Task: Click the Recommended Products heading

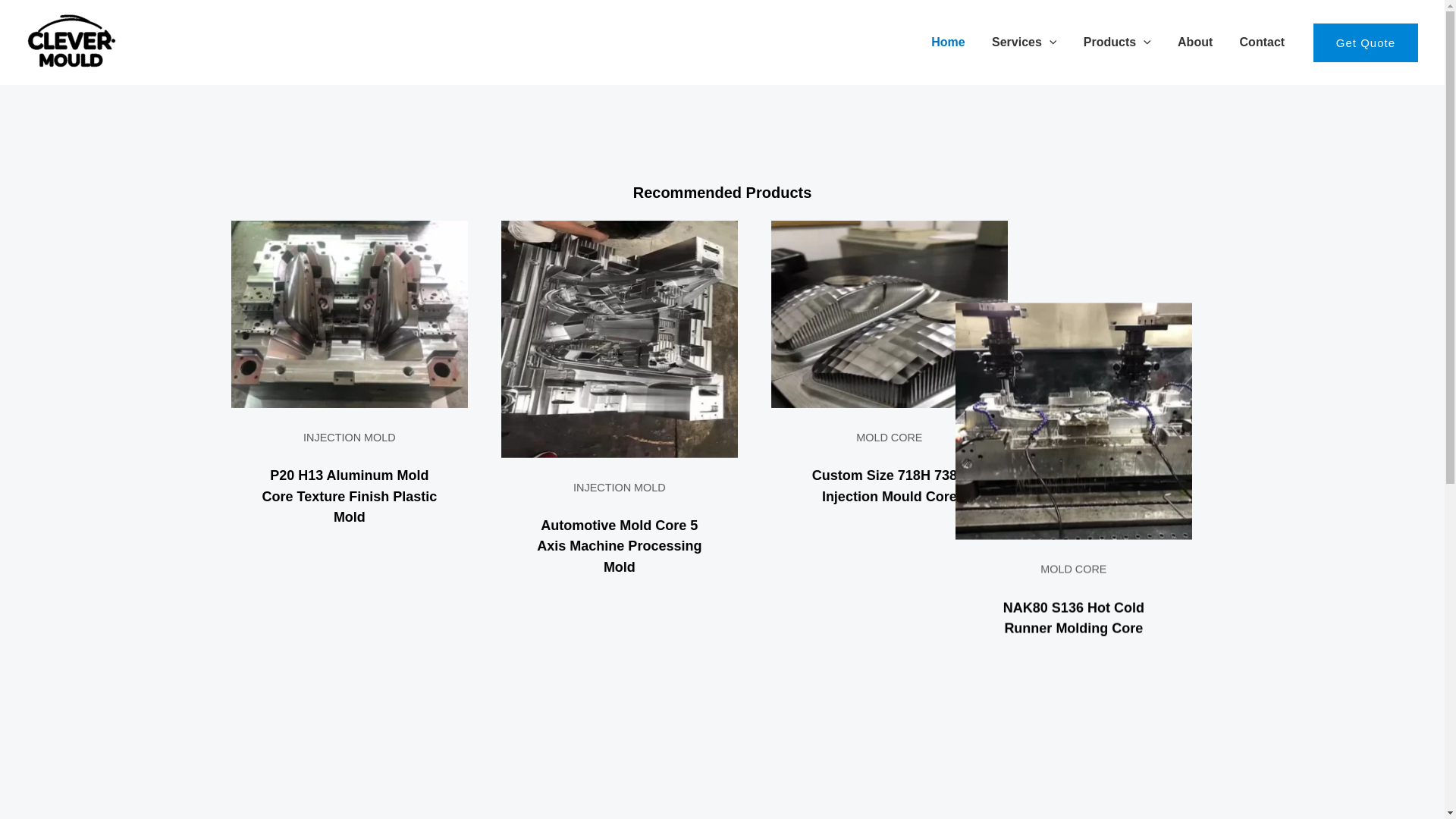Action: tap(722, 193)
